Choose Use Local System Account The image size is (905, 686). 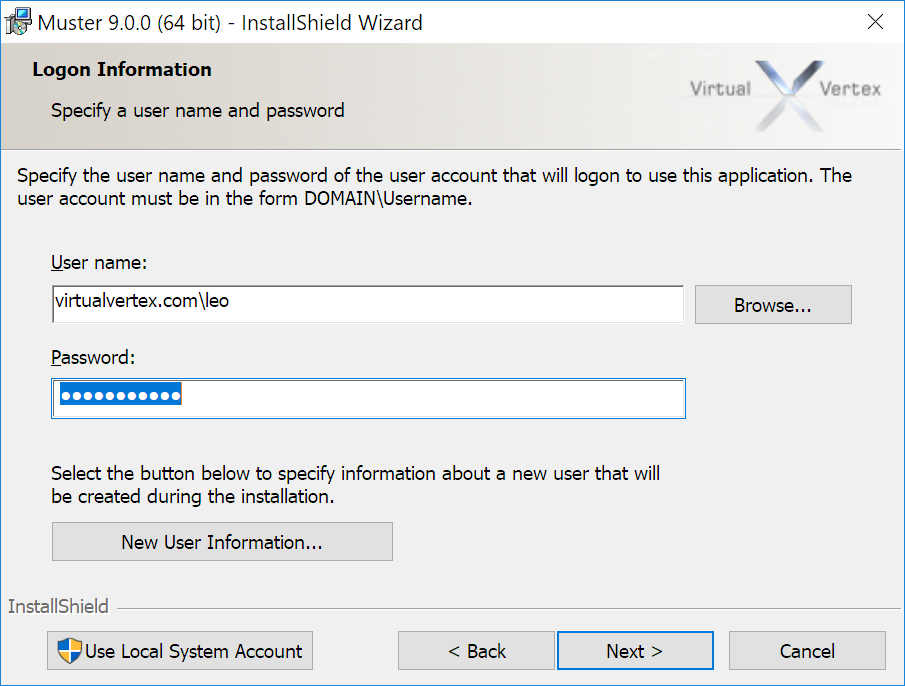point(180,651)
